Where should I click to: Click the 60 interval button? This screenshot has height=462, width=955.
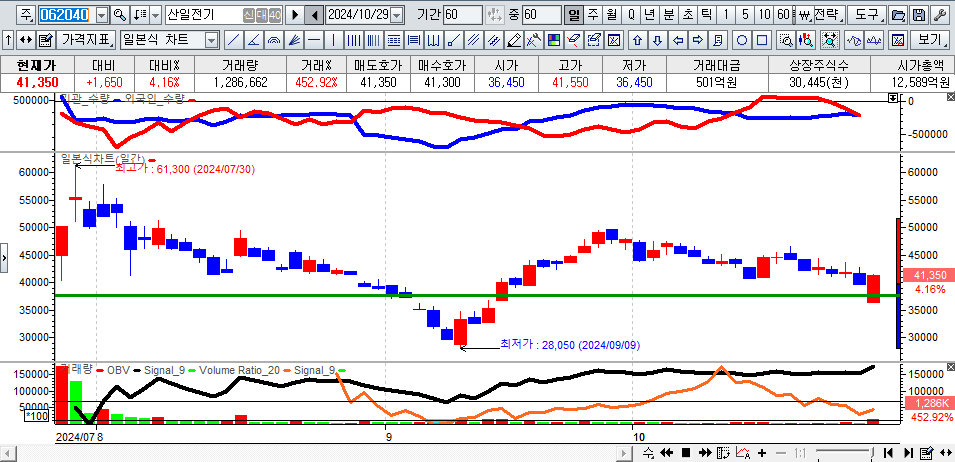(784, 15)
